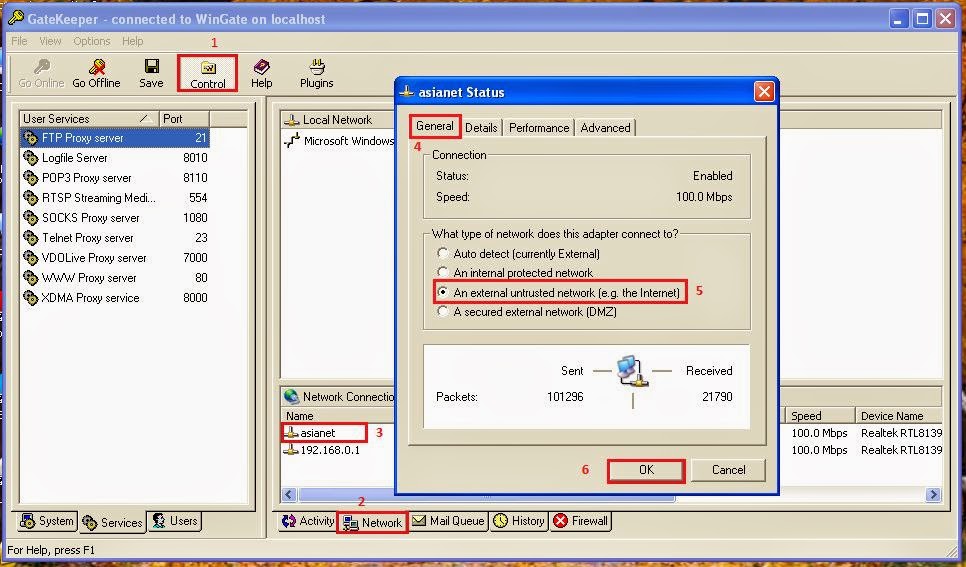Click port value 8010 for Logfile Server
The width and height of the screenshot is (966, 567).
195,158
